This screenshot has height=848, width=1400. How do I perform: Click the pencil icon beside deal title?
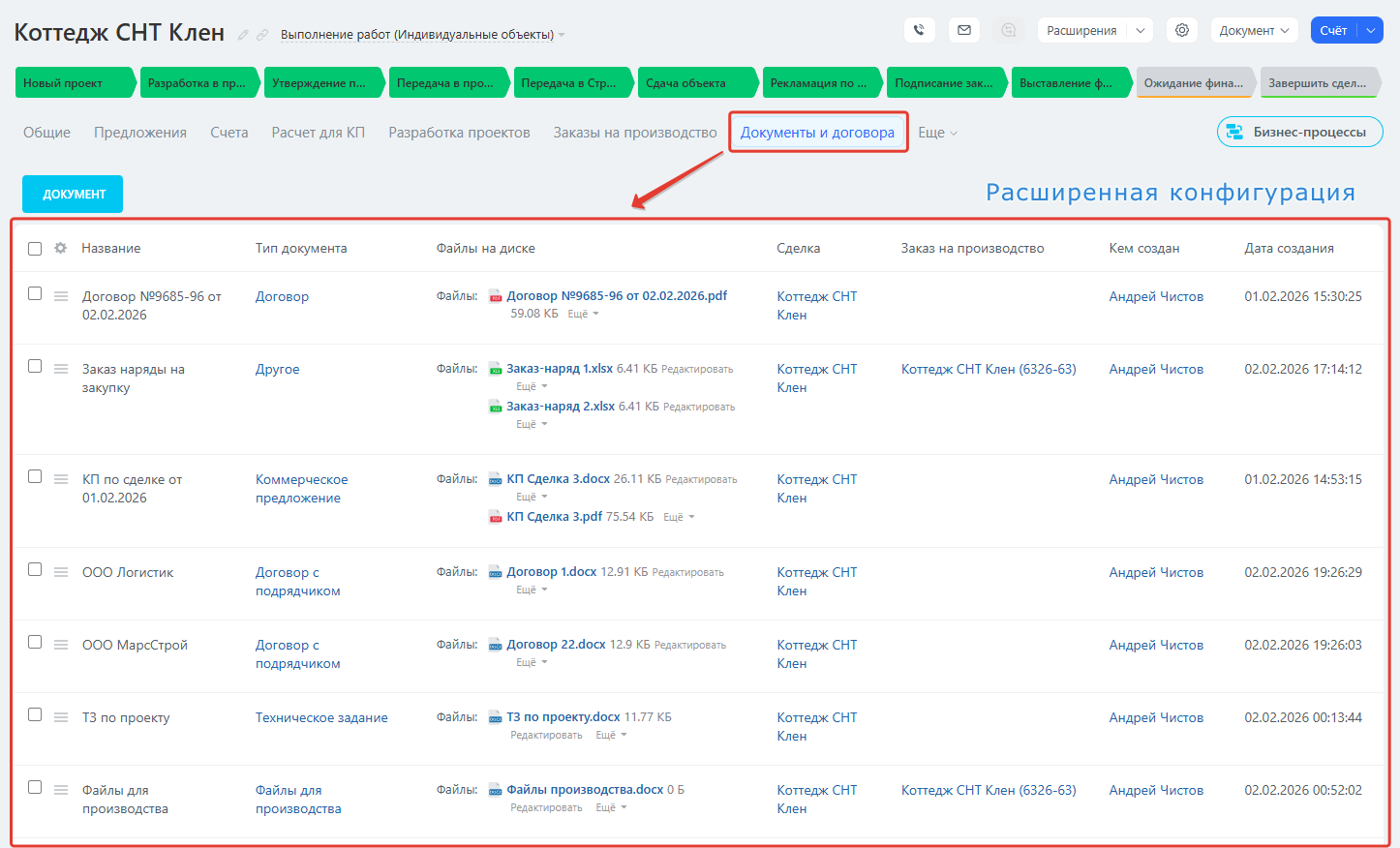243,35
